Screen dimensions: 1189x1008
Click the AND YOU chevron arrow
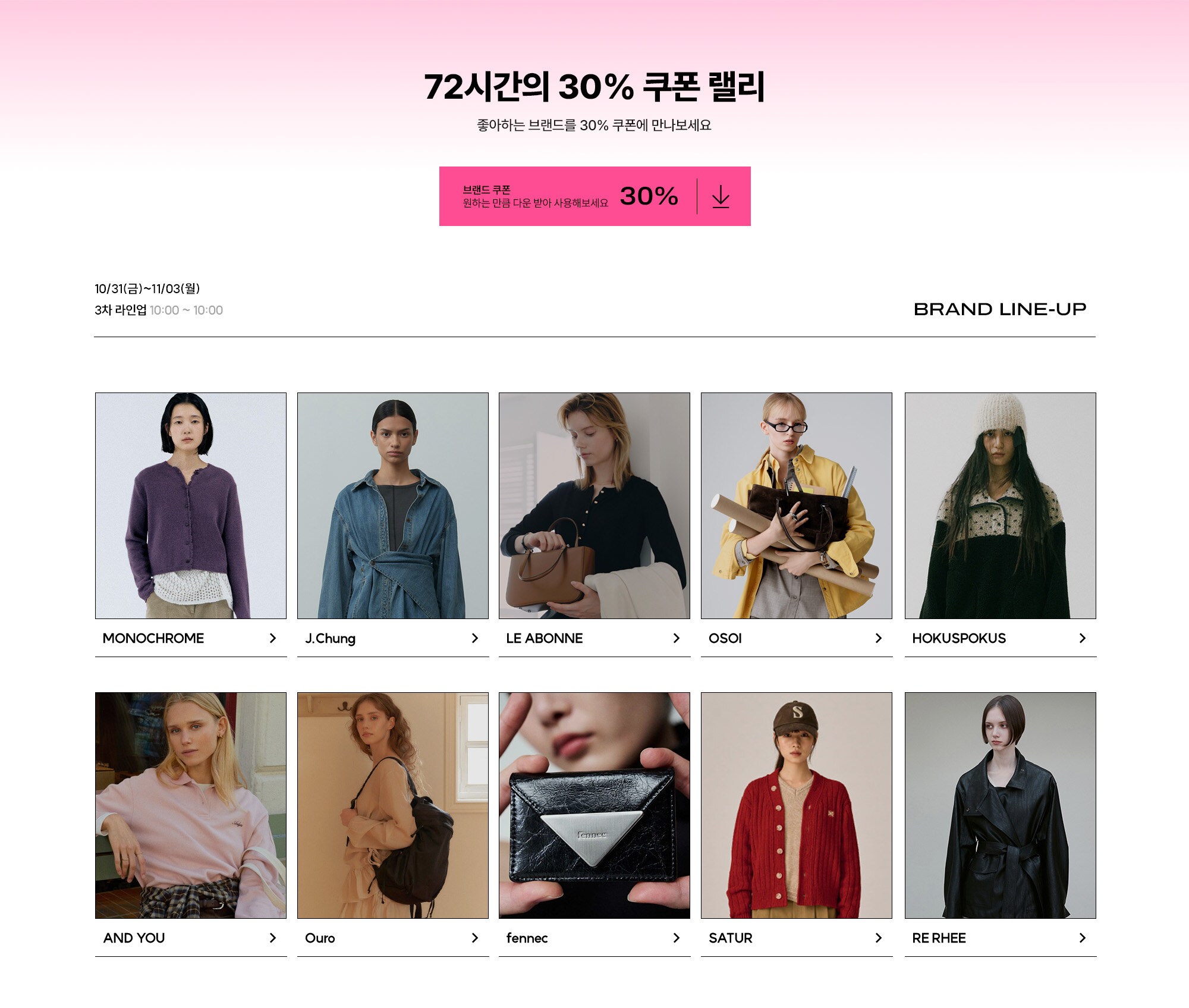tap(273, 938)
